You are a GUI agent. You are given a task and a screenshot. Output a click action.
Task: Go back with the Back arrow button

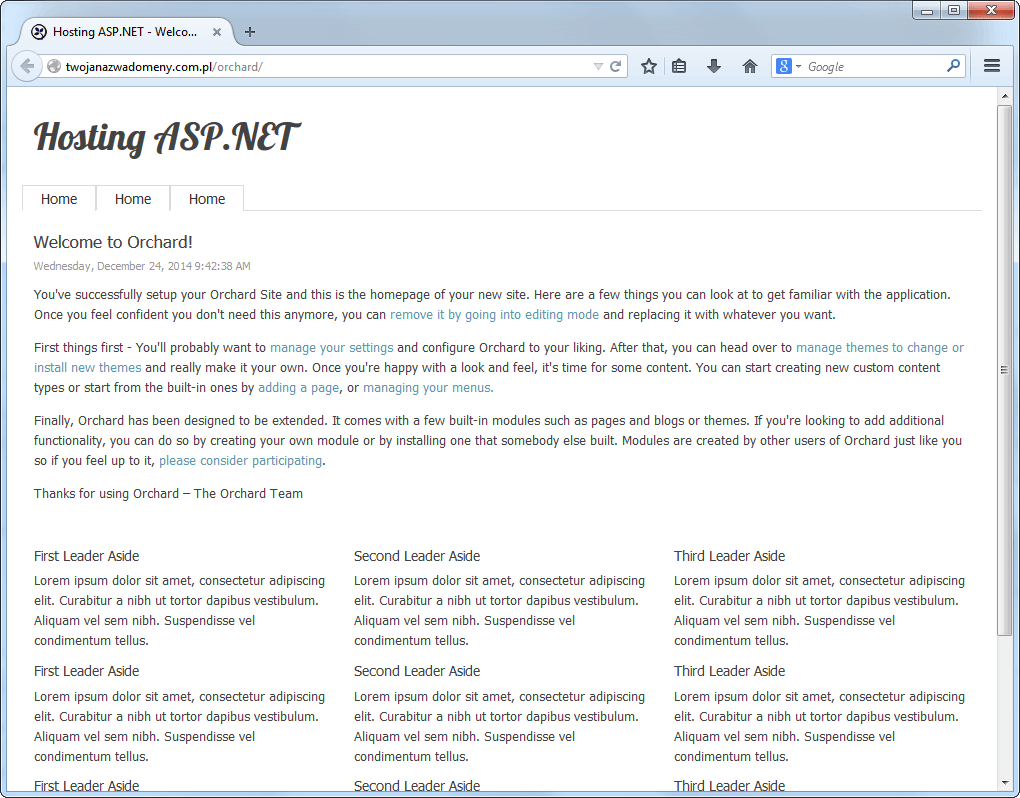pos(27,66)
